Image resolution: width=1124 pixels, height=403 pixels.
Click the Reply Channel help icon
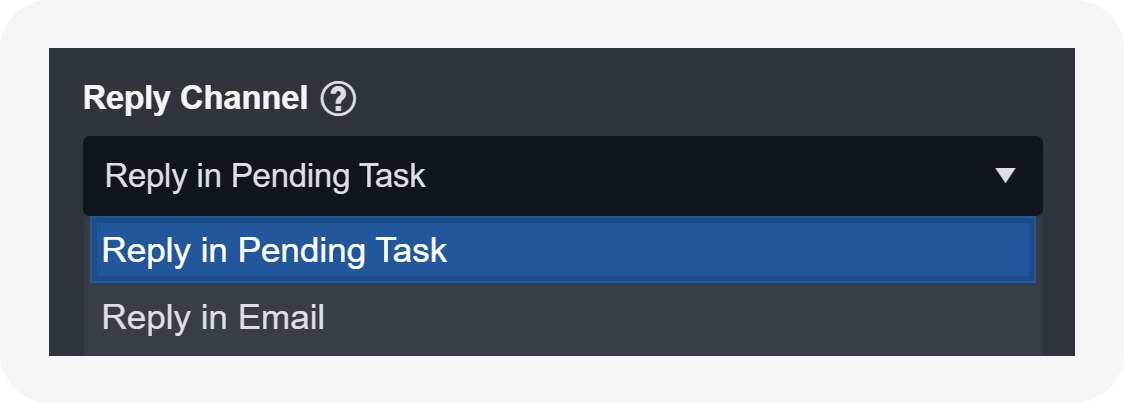(338, 99)
